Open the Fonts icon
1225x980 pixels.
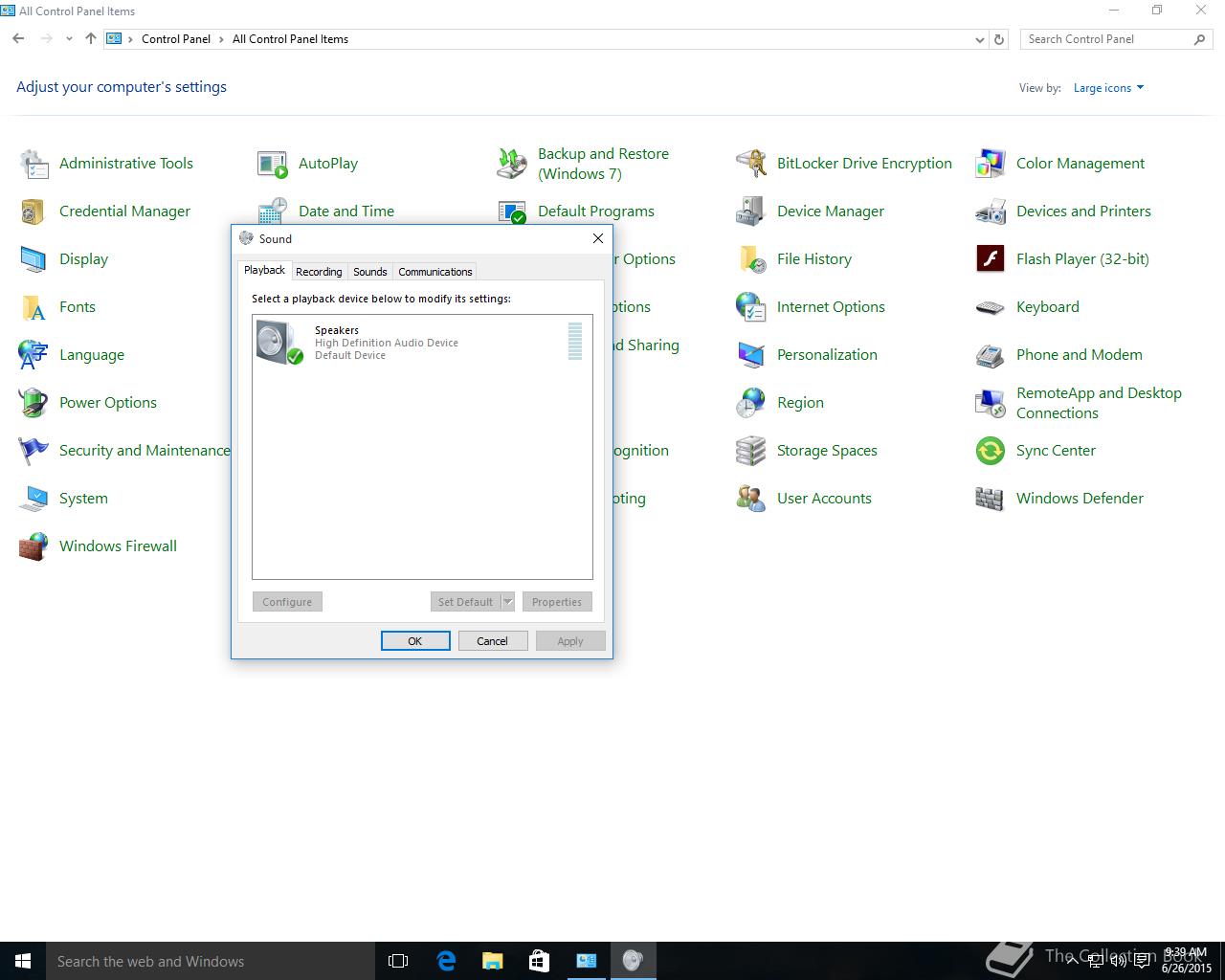(33, 307)
